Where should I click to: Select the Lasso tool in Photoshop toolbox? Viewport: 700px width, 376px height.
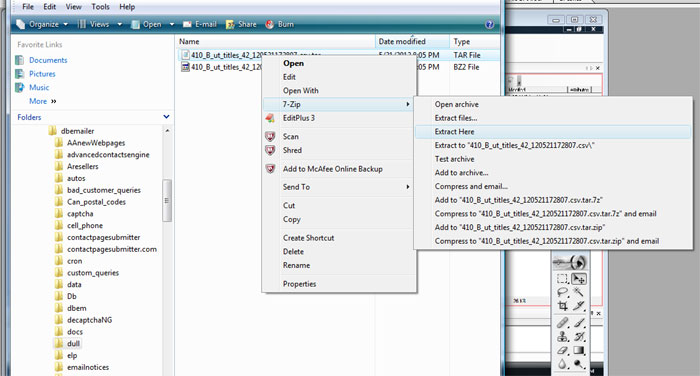[562, 292]
